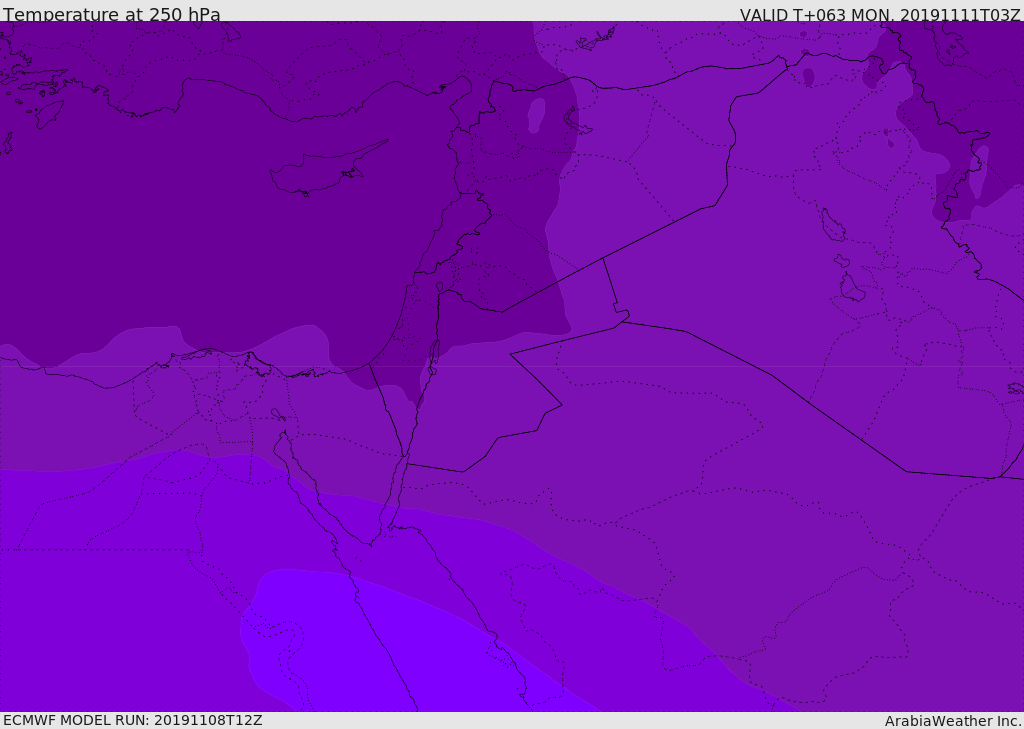Screen dimensions: 1024x729
Task: Click the 'ArabiaWeather Inc.' credit text
Action: click(954, 721)
